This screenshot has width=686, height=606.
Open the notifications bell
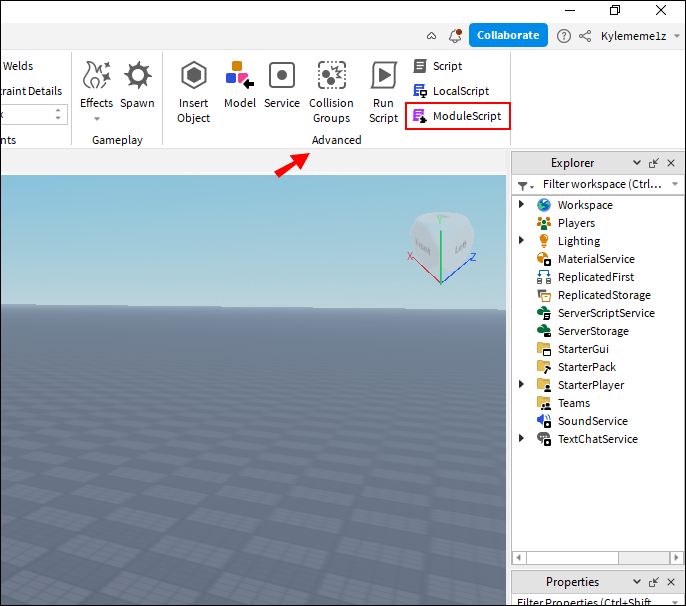pos(455,35)
